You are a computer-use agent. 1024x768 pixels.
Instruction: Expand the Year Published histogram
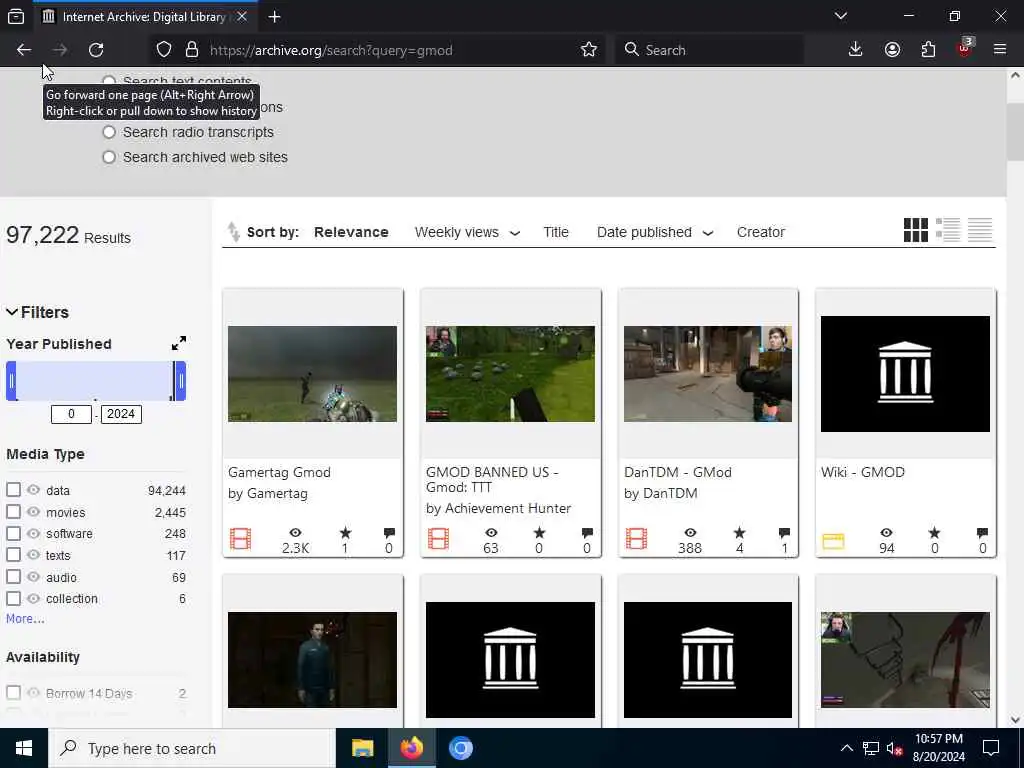(x=179, y=344)
